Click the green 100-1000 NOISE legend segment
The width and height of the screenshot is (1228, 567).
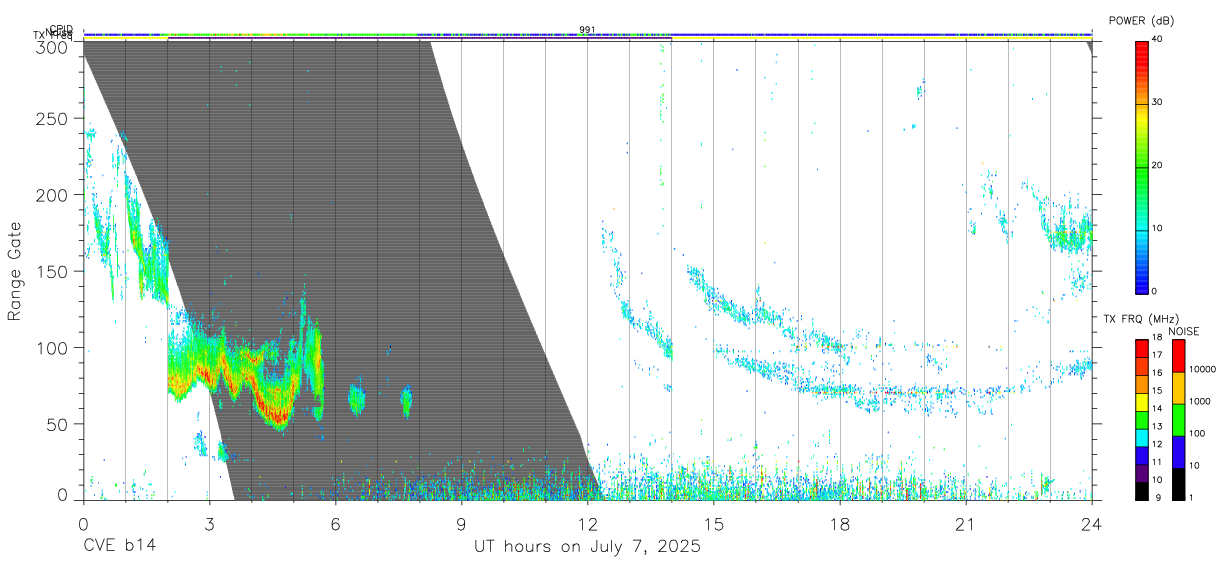click(1177, 419)
